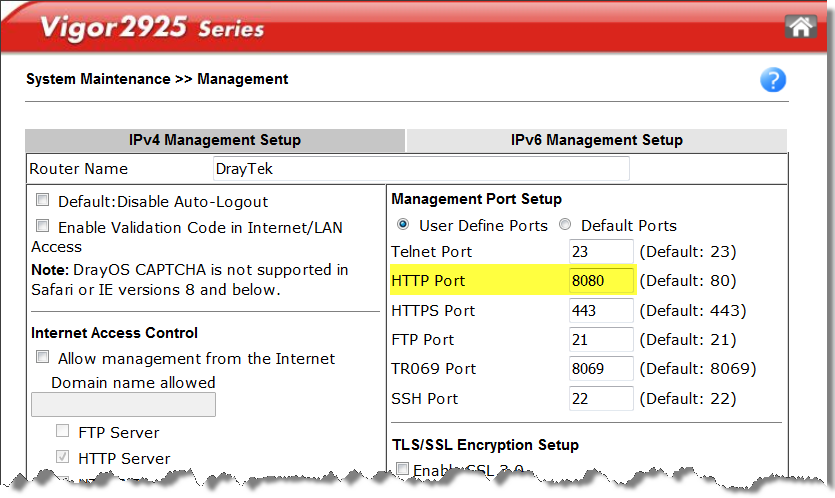Viewport: 835px width, 498px height.
Task: Click the TR069 Port input field
Action: 601,369
